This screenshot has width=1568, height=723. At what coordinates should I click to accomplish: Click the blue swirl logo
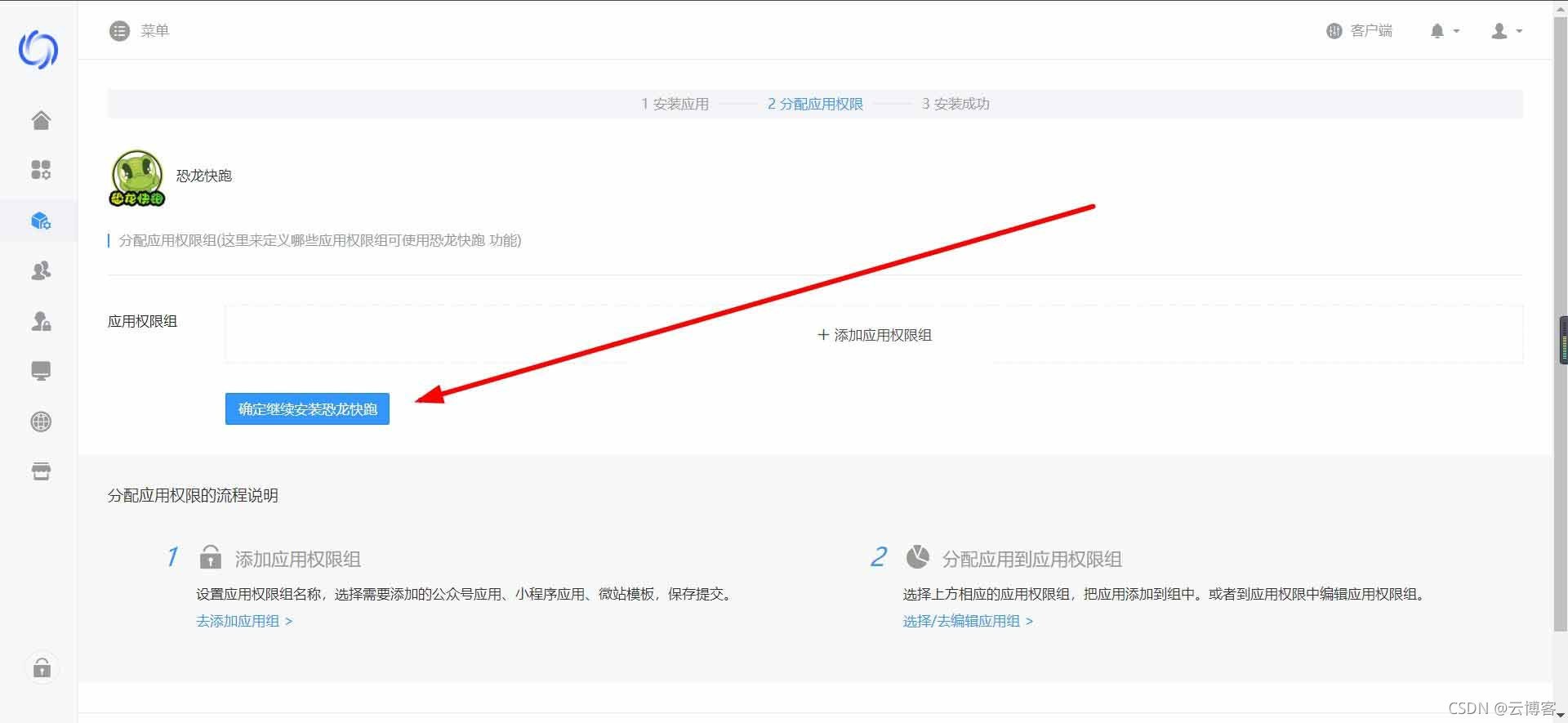pos(38,50)
